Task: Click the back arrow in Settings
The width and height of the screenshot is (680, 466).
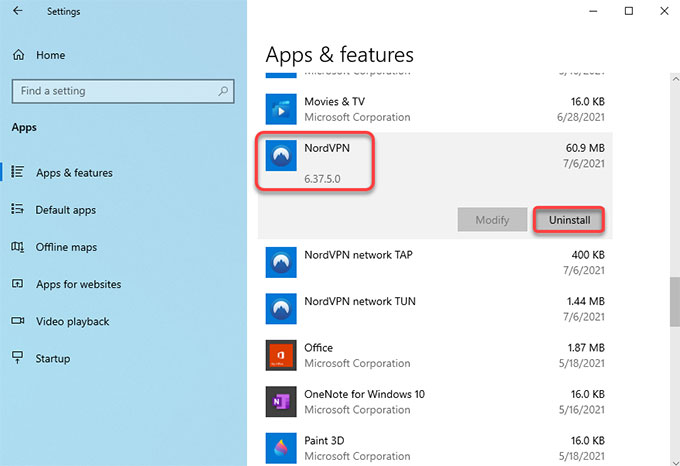Action: (x=17, y=10)
